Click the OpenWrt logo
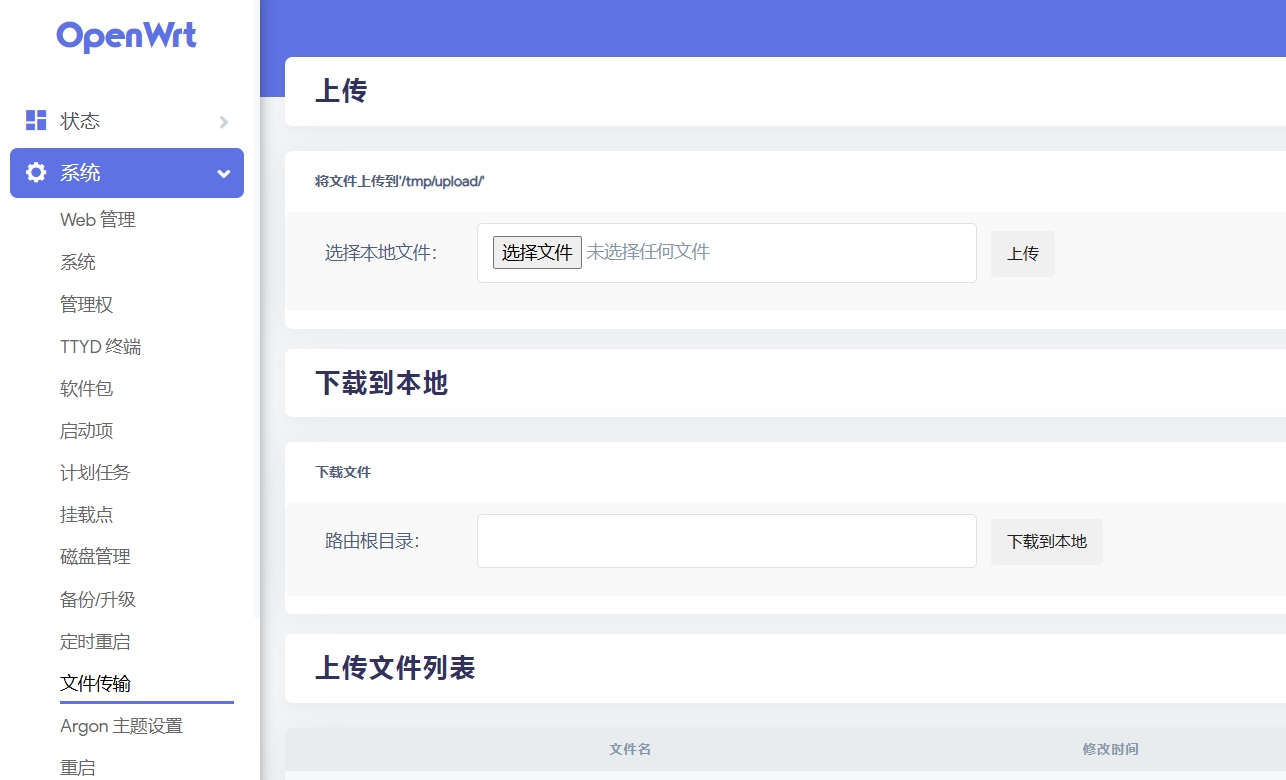 [127, 37]
